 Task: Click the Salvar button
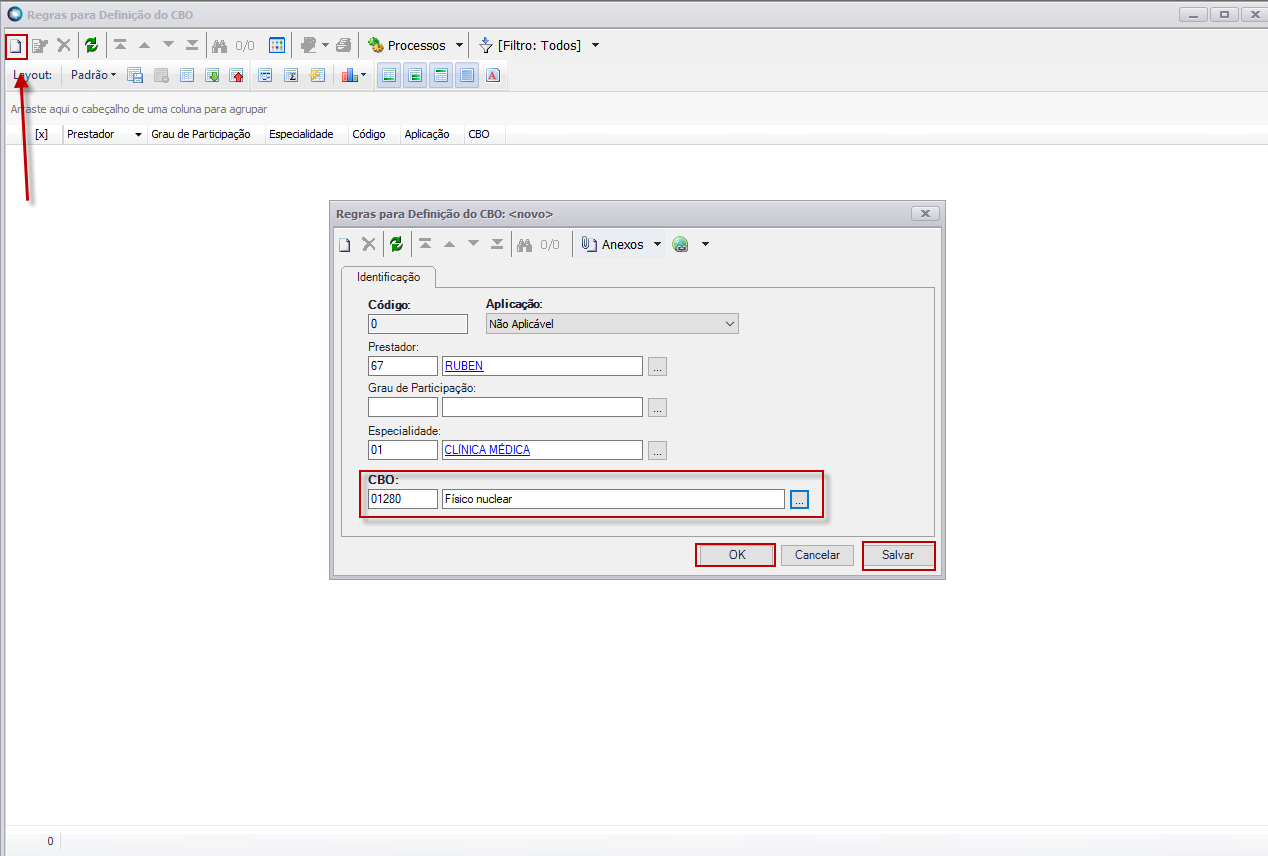[x=898, y=555]
